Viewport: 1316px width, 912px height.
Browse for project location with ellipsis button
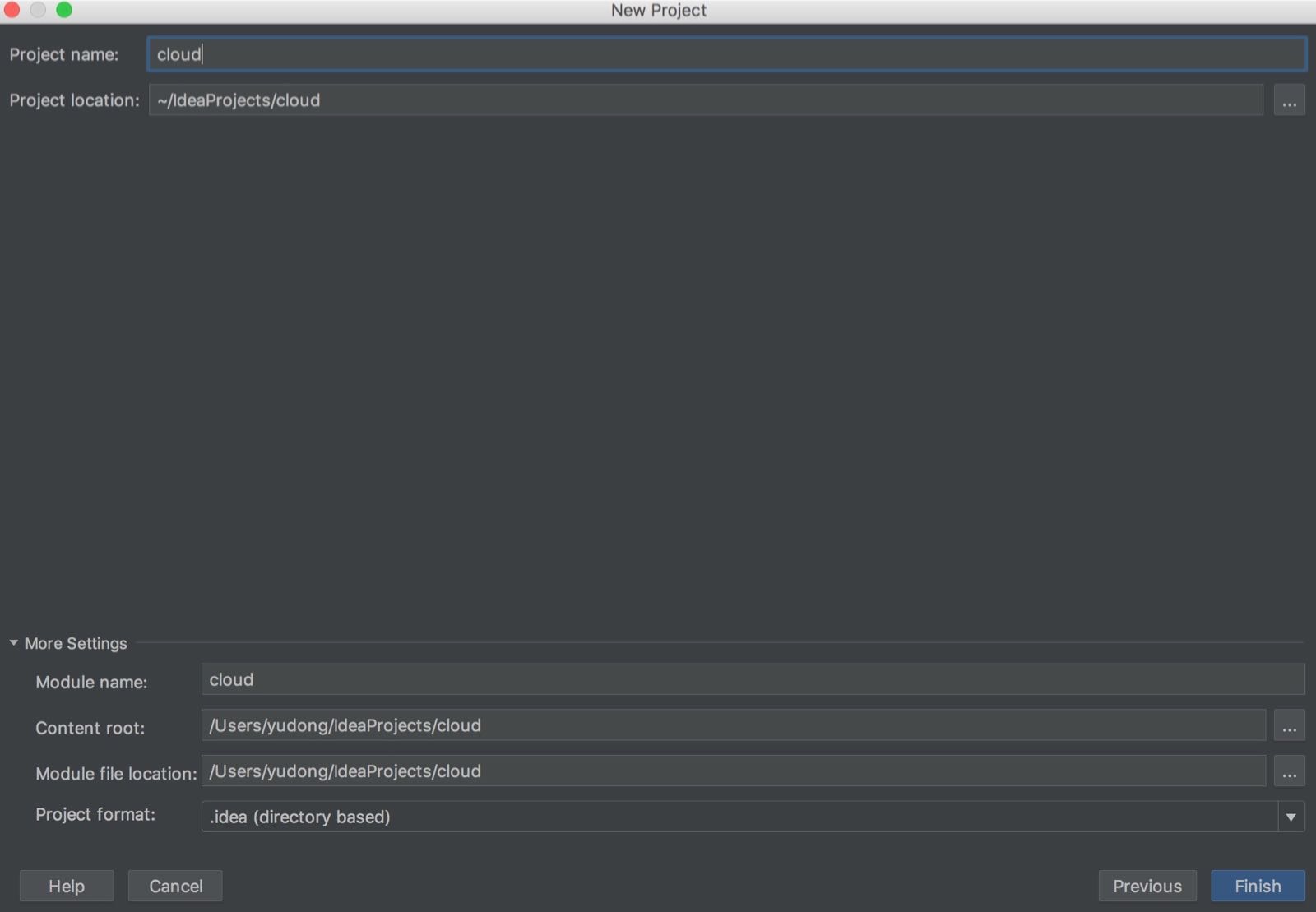1289,101
